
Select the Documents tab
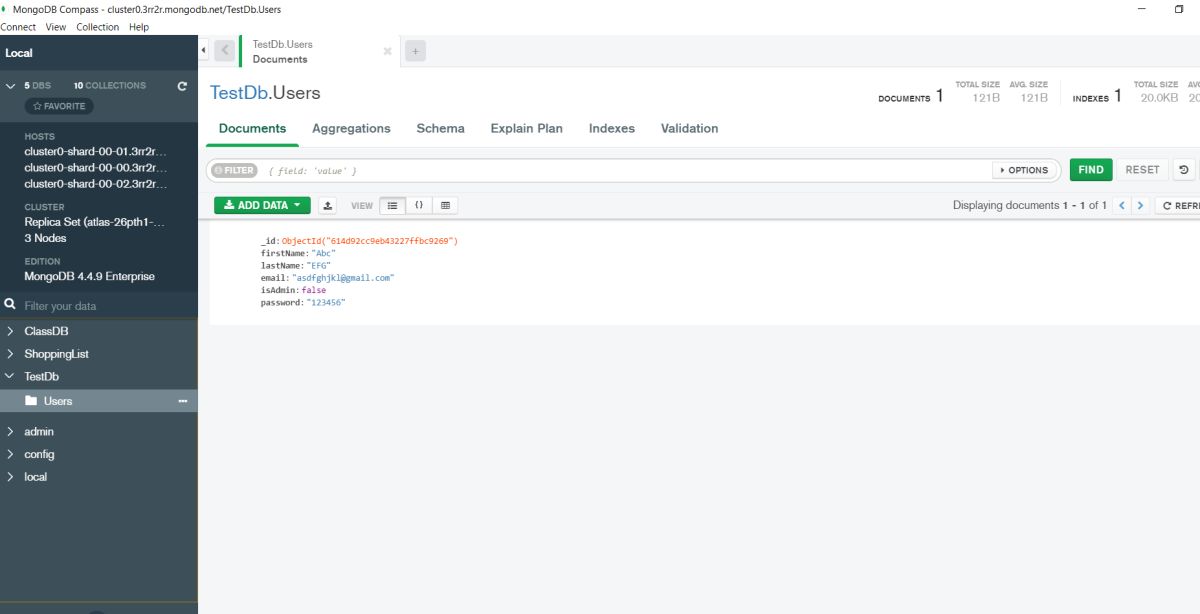(x=252, y=129)
